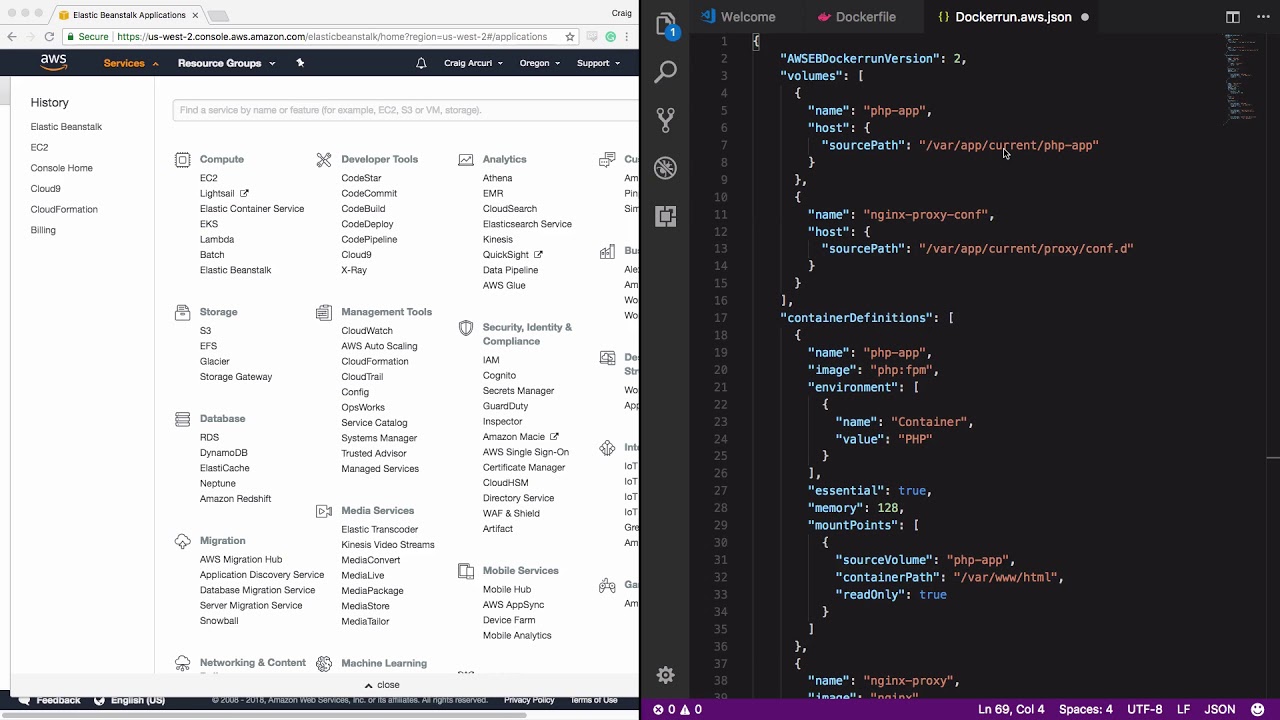Open the editor More Actions ellipsis

(1262, 17)
